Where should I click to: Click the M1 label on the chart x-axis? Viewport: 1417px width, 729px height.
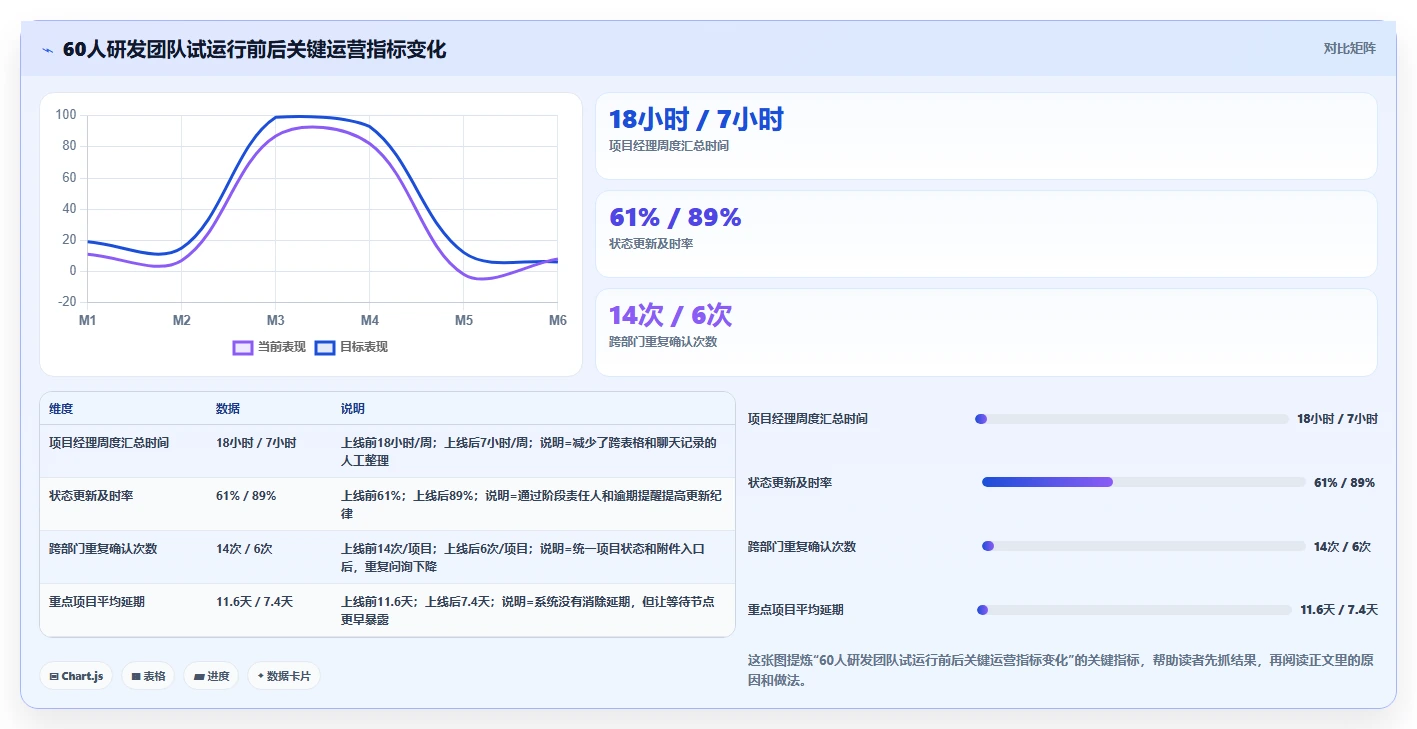click(x=87, y=320)
